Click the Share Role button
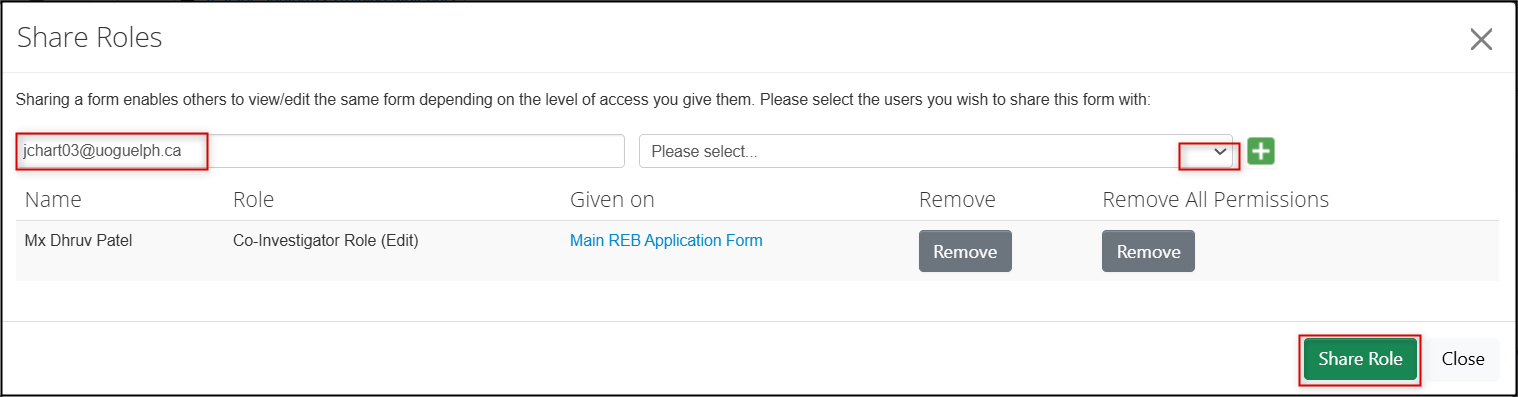This screenshot has width=1518, height=397. pyautogui.click(x=1360, y=359)
